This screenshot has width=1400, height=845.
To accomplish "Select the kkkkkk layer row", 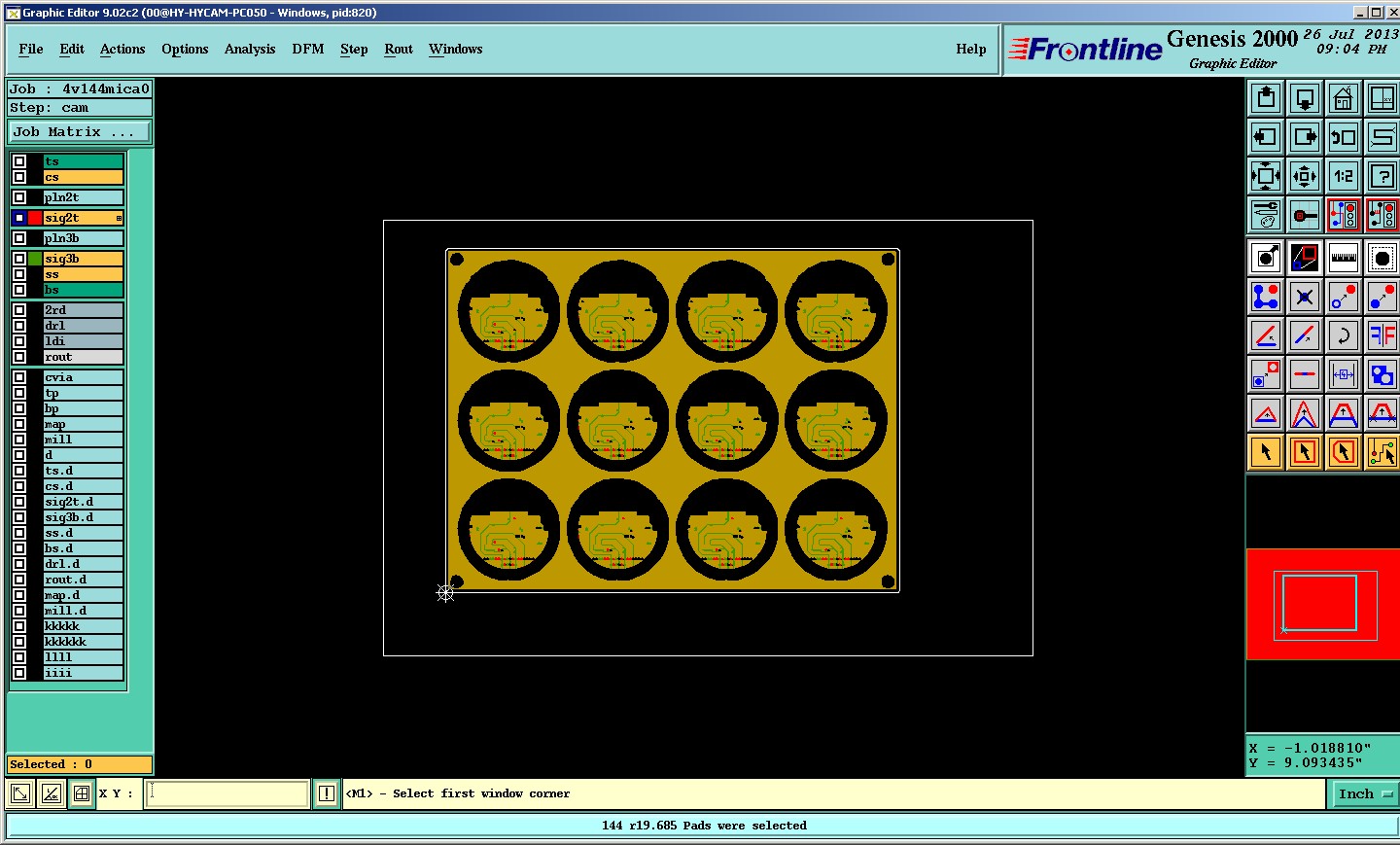I will click(84, 642).
